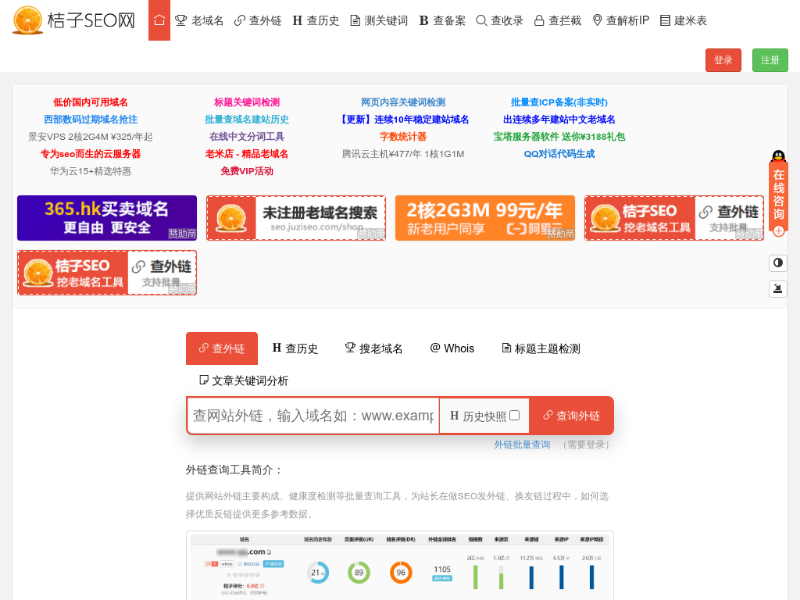
Task: Open the 在线咨询 QQ chat widget
Action: point(778,195)
